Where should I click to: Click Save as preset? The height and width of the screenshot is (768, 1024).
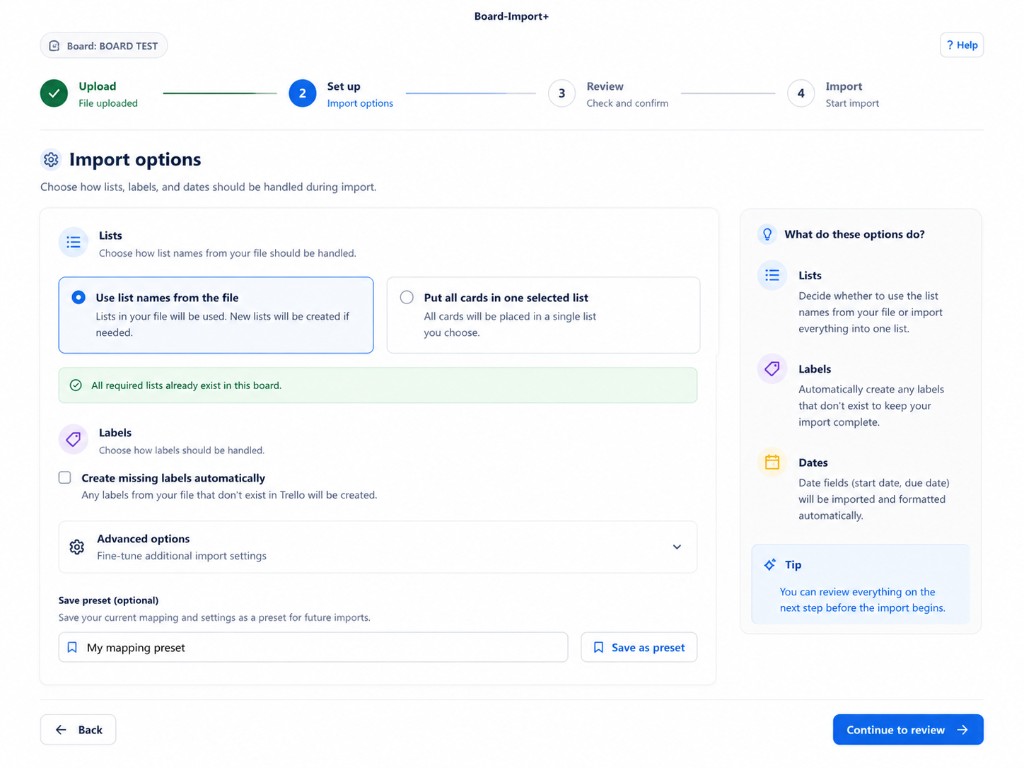point(639,647)
